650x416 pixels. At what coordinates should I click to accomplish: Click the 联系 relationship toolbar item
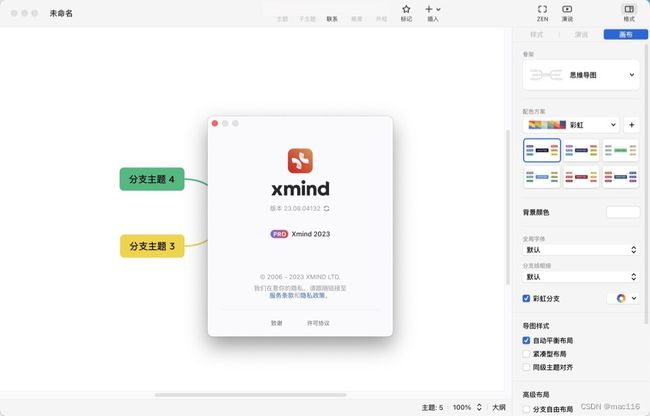[x=332, y=19]
